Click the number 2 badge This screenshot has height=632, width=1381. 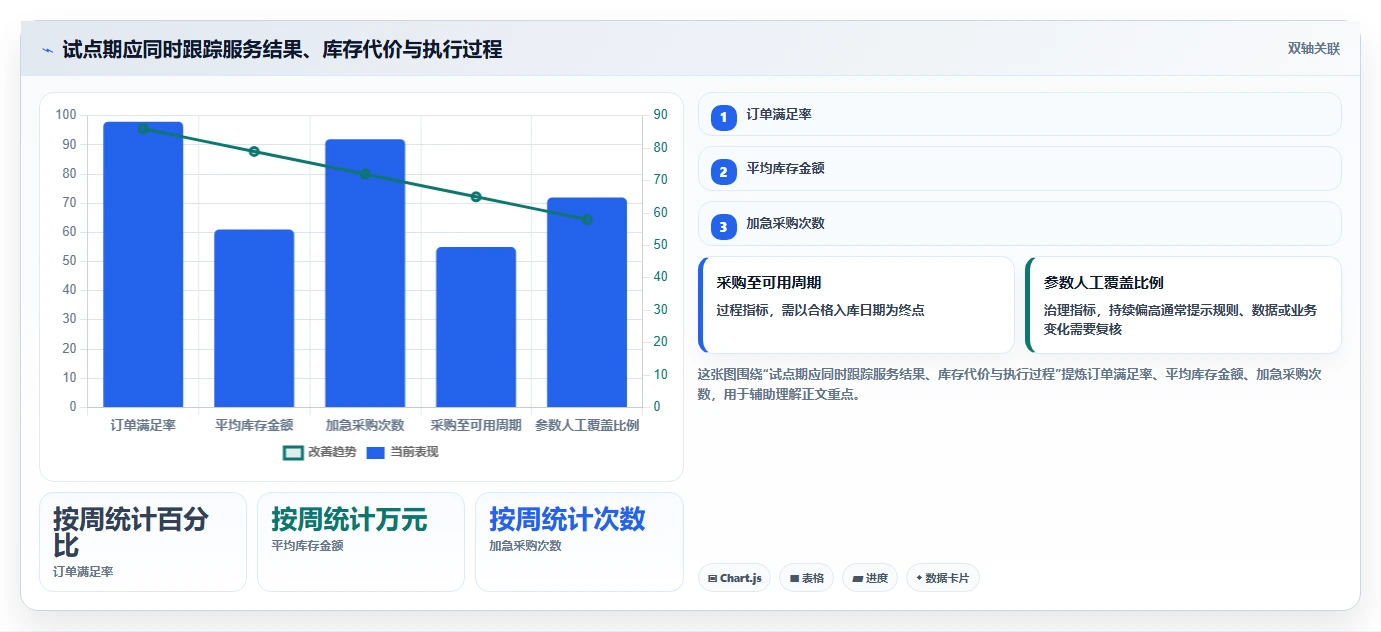[724, 172]
